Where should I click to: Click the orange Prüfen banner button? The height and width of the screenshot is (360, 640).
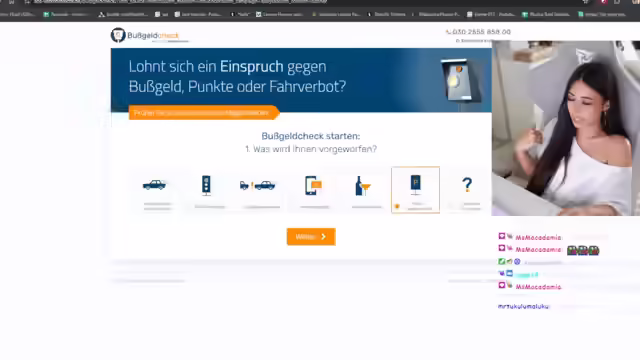coord(204,113)
